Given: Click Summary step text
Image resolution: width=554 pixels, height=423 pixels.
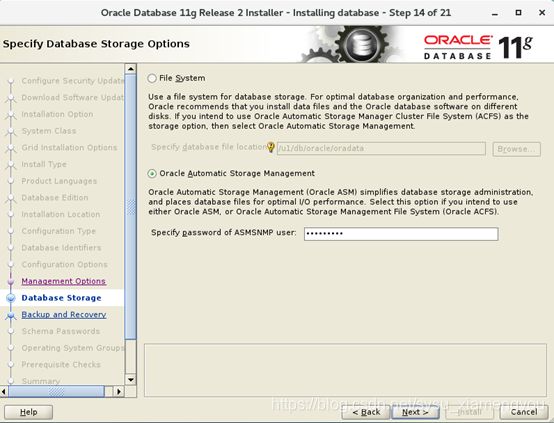Looking at the screenshot, I should (x=41, y=381).
